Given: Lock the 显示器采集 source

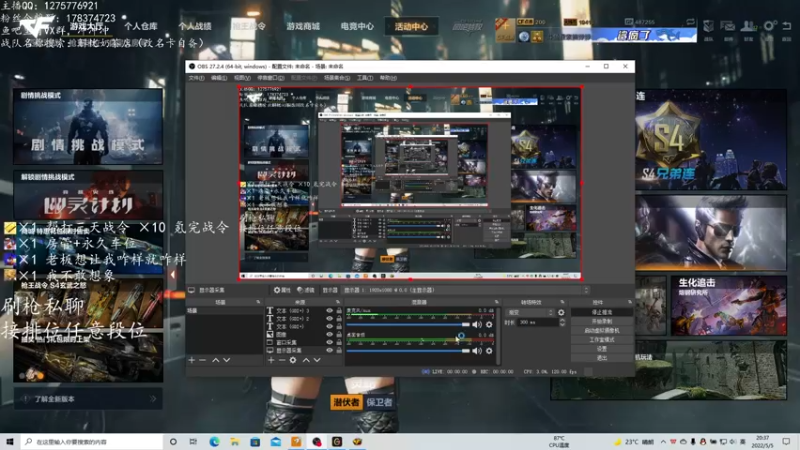Looking at the screenshot, I should click(x=339, y=351).
